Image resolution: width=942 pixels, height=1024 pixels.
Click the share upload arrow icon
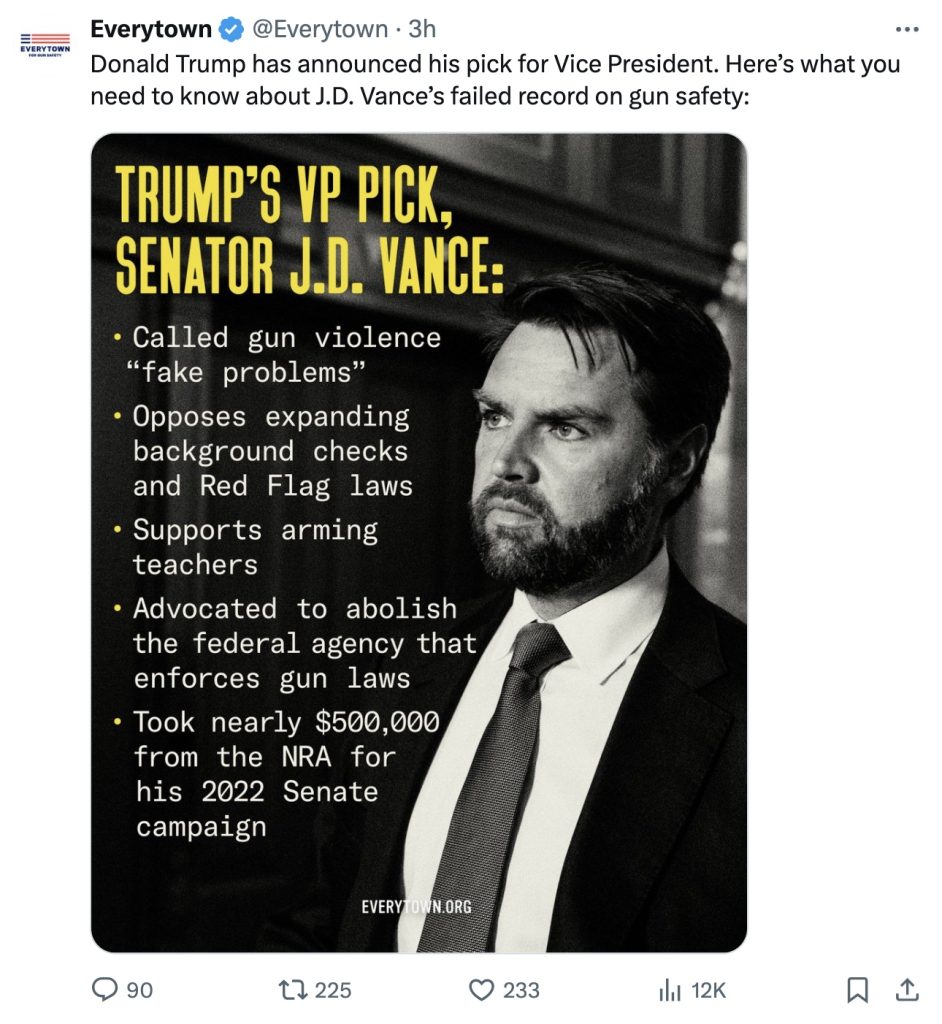pyautogui.click(x=907, y=989)
